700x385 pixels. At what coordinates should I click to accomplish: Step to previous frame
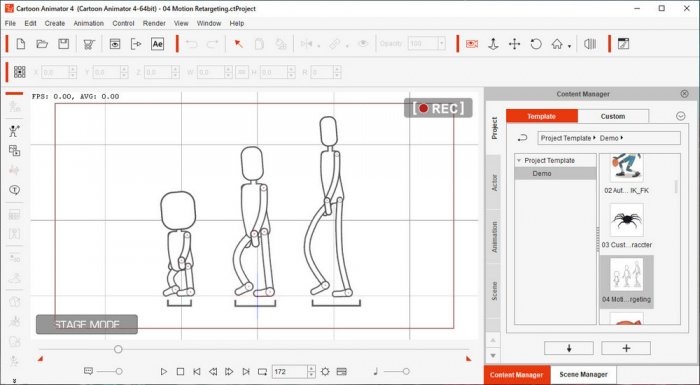[x=213, y=372]
